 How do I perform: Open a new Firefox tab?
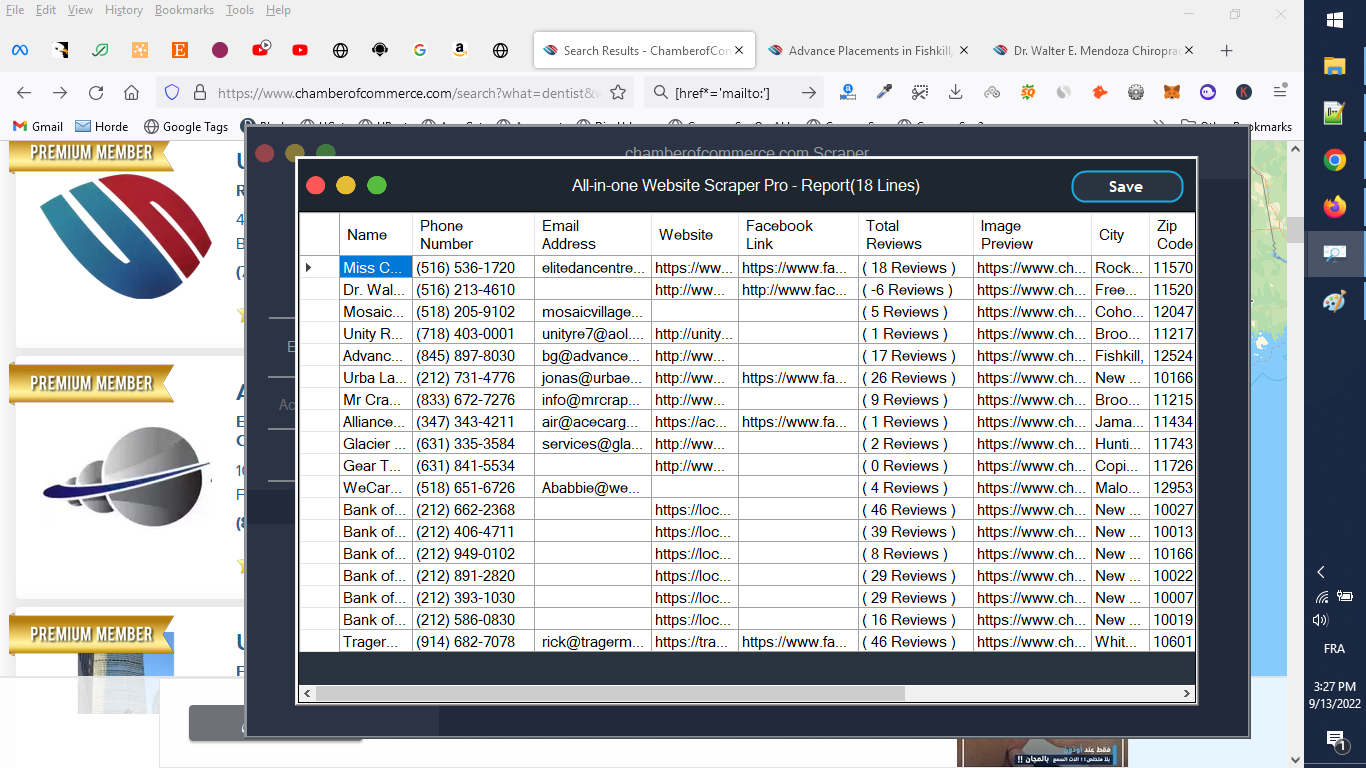(x=1227, y=50)
